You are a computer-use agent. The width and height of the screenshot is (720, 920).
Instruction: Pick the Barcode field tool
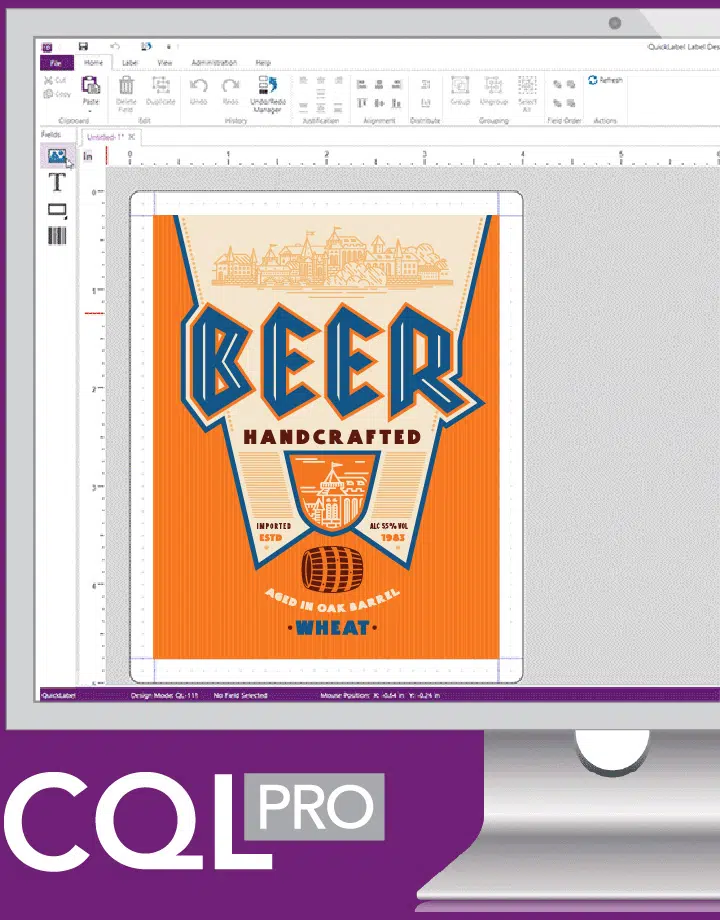pos(57,236)
